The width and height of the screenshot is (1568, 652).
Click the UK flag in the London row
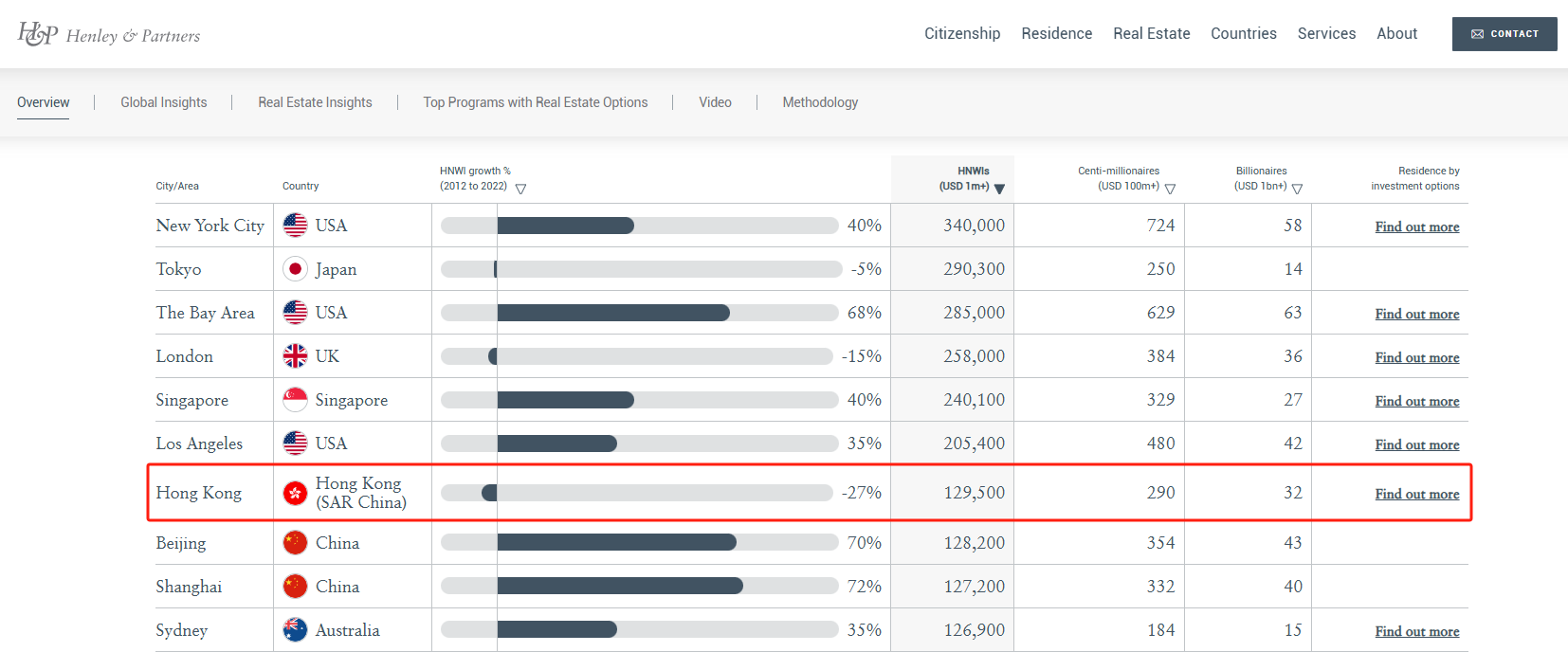295,356
